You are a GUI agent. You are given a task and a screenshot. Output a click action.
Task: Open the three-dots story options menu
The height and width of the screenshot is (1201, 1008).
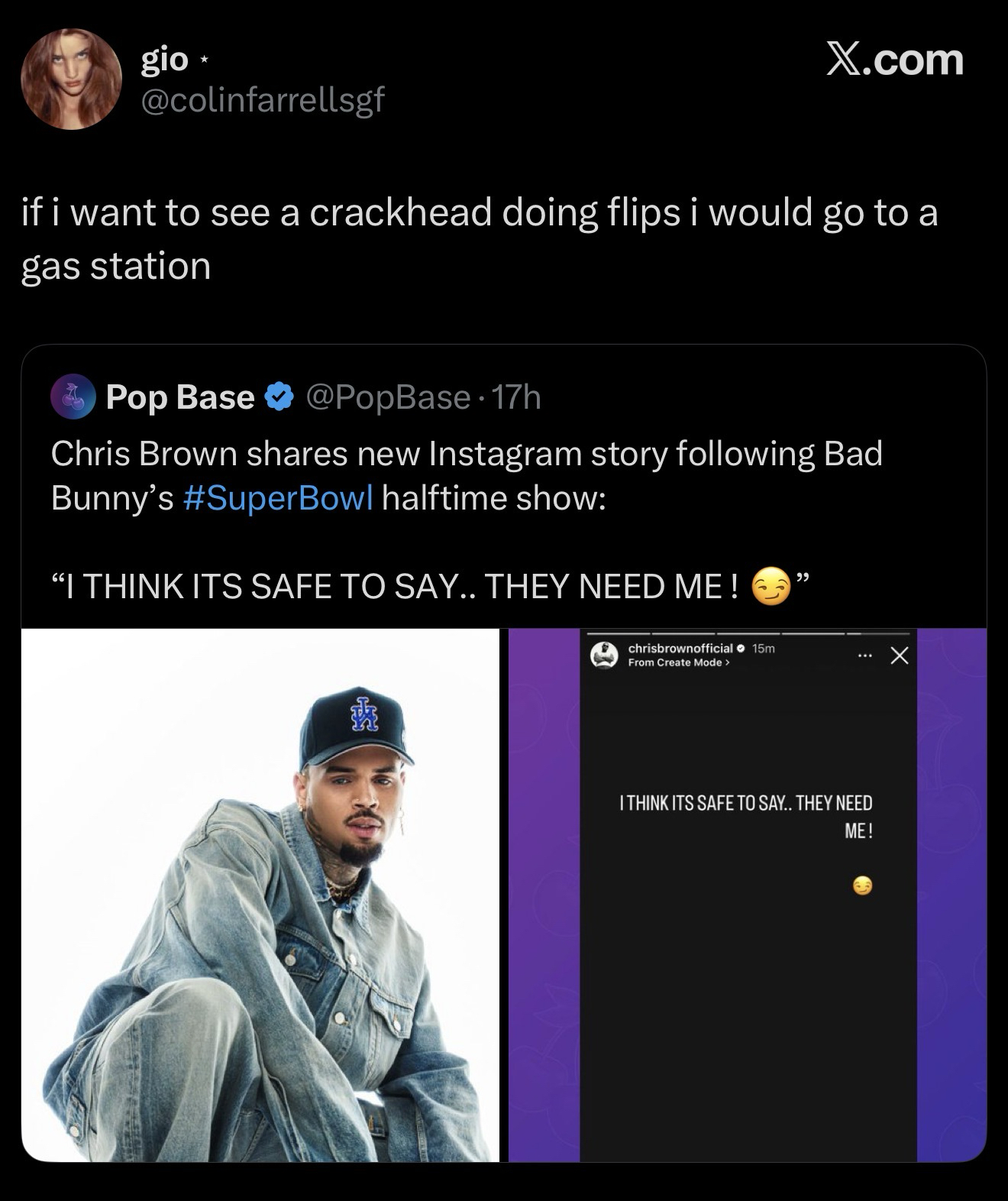click(x=864, y=656)
